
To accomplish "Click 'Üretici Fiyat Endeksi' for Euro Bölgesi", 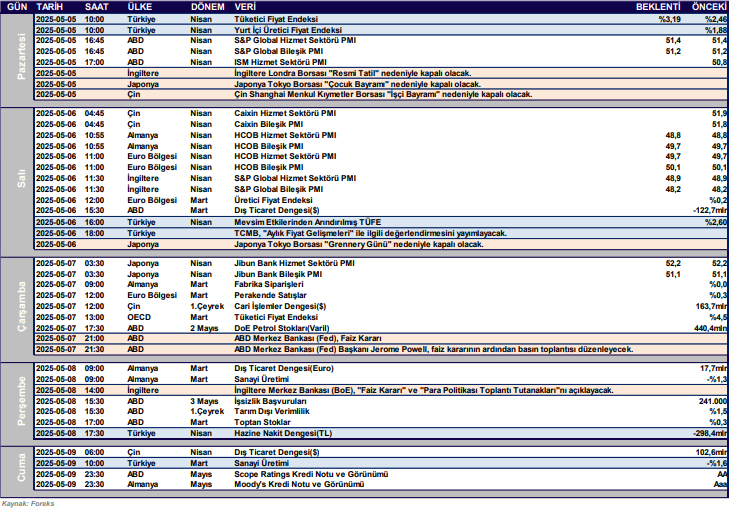I will pyautogui.click(x=273, y=200).
